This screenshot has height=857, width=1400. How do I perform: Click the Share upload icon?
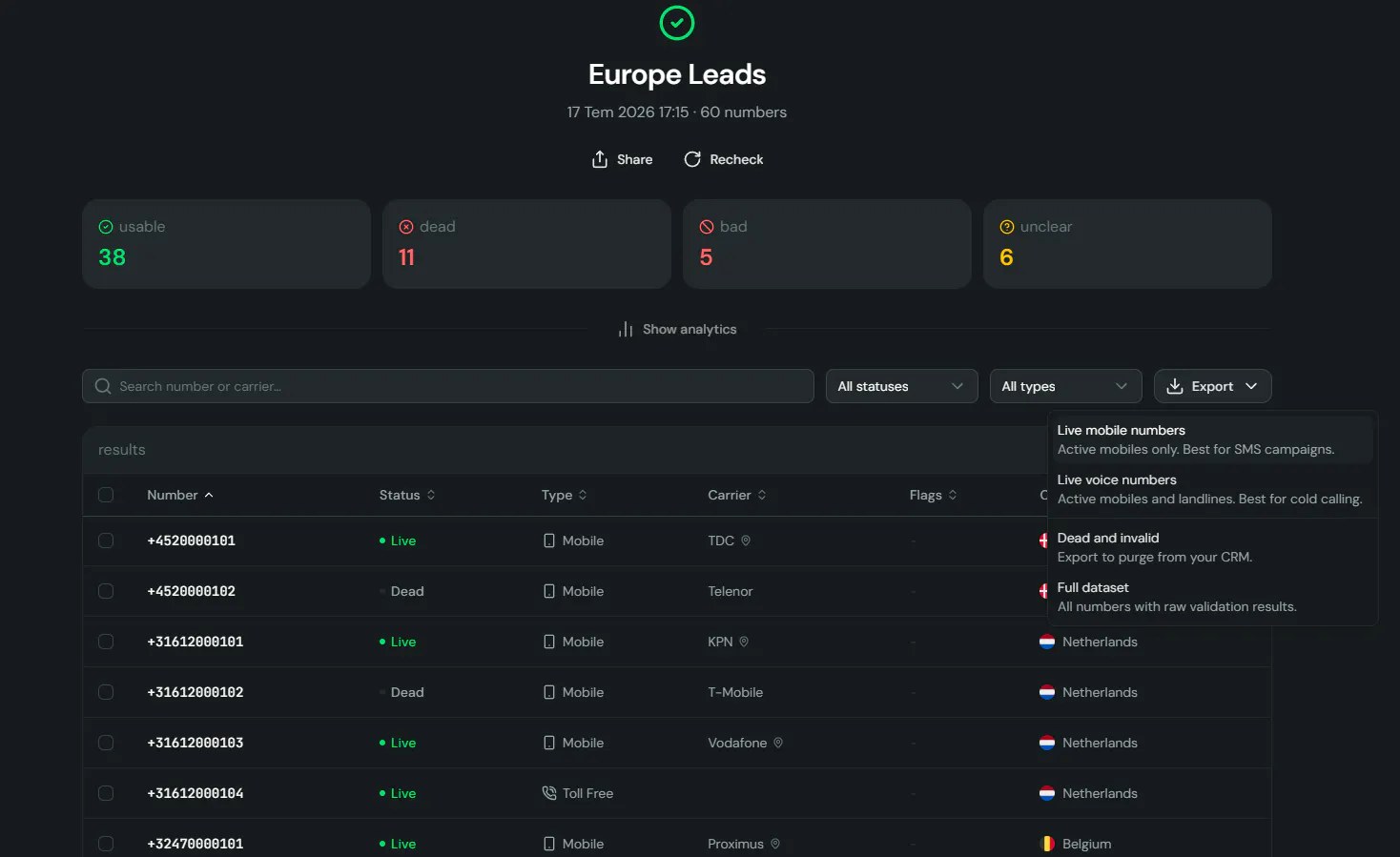pos(600,159)
